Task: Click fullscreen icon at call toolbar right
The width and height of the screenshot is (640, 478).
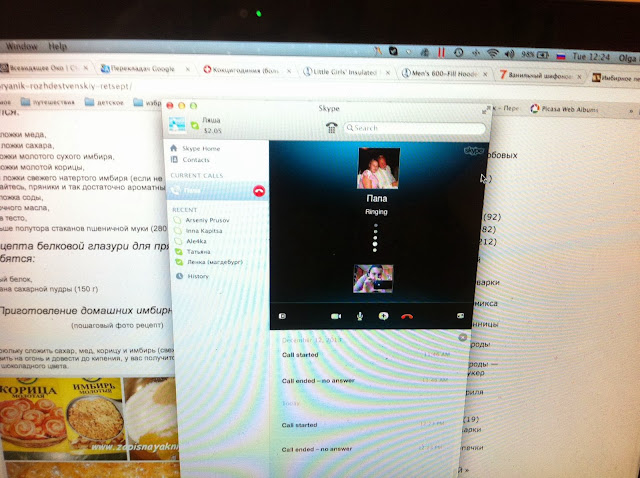Action: [460, 316]
